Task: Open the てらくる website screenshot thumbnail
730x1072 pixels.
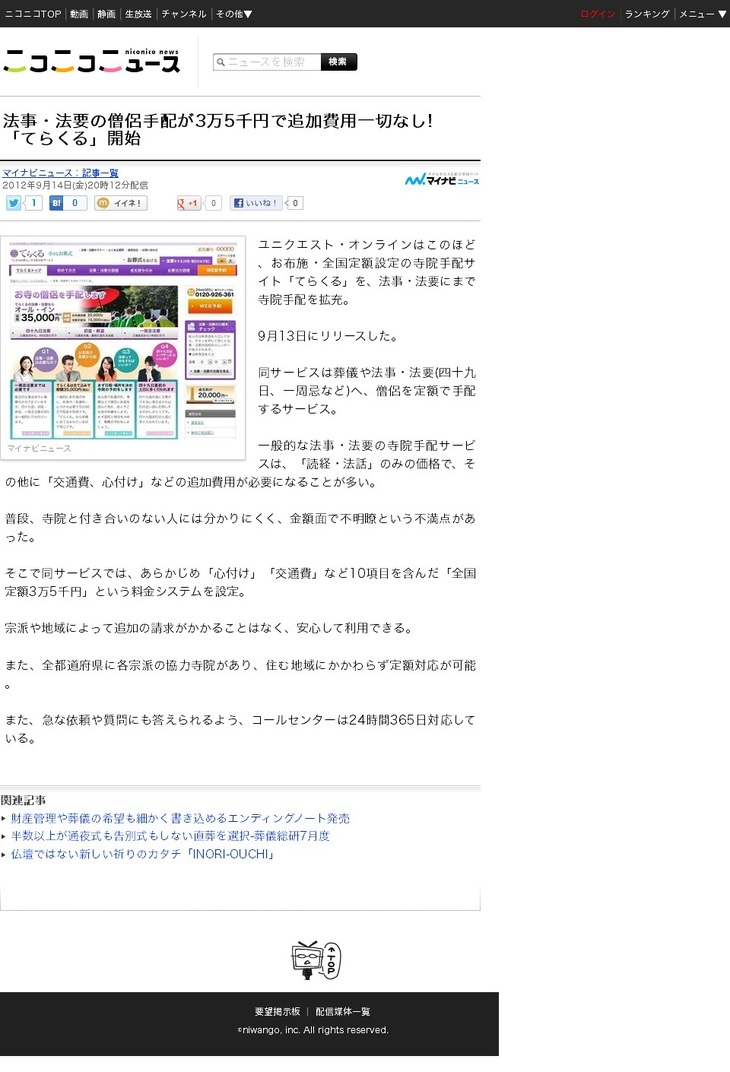Action: [123, 342]
